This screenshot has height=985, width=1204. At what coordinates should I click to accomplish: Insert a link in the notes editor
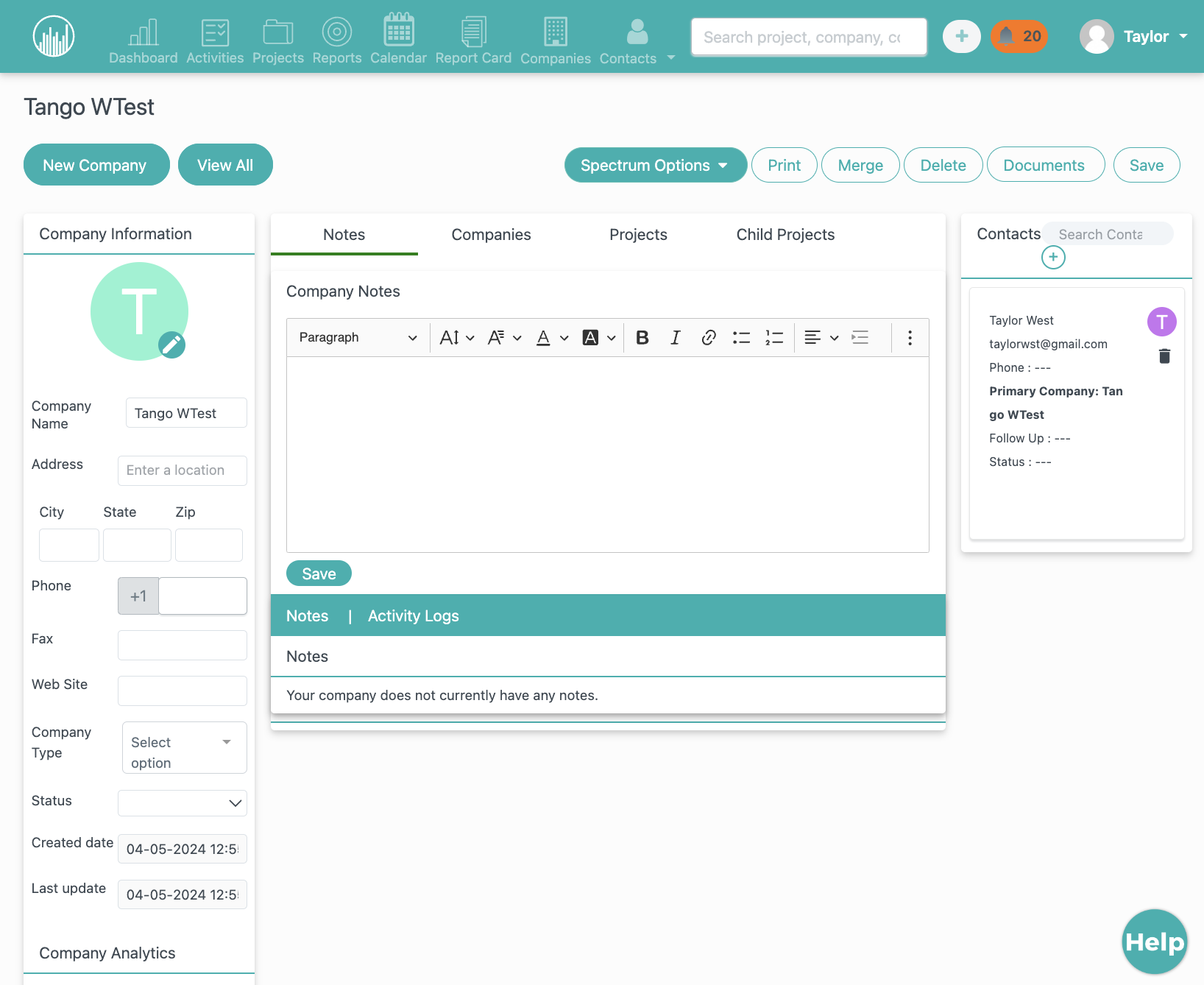coord(709,337)
